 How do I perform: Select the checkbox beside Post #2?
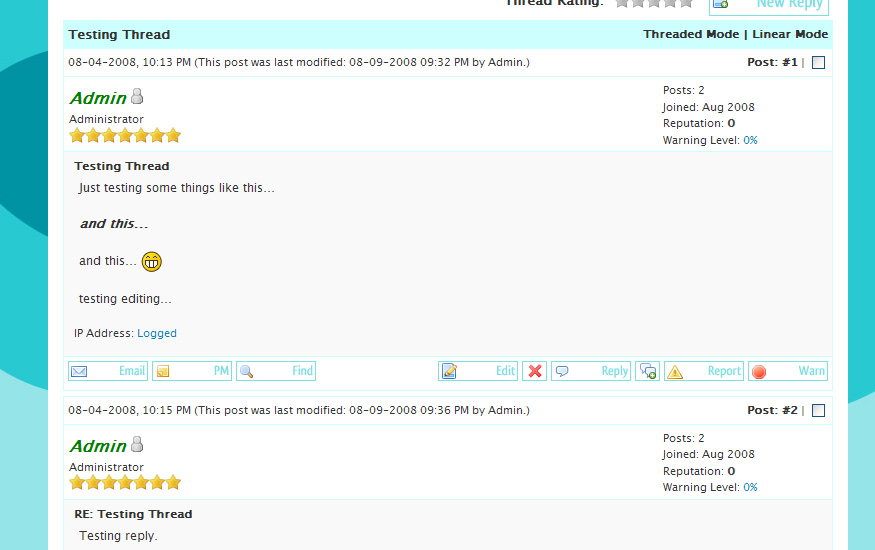tap(818, 411)
